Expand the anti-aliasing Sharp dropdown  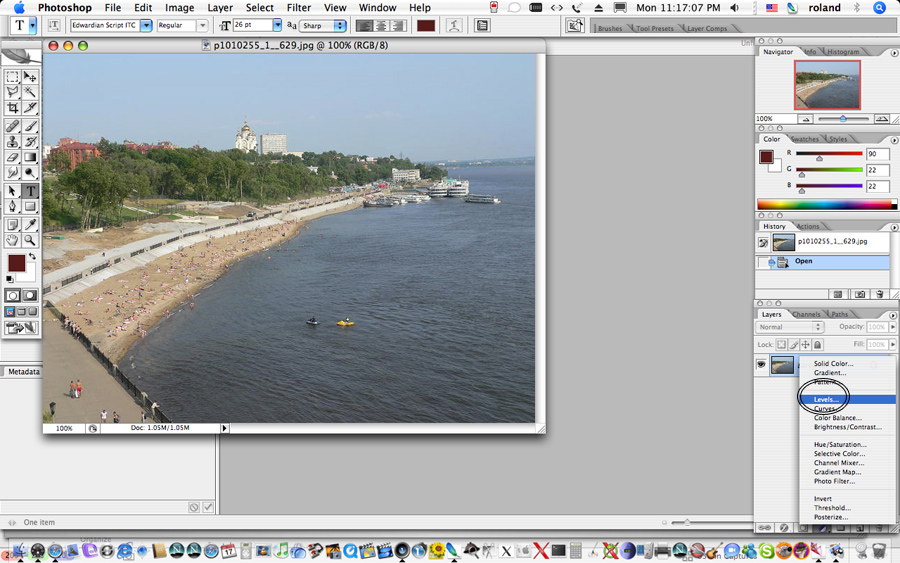(x=340, y=25)
